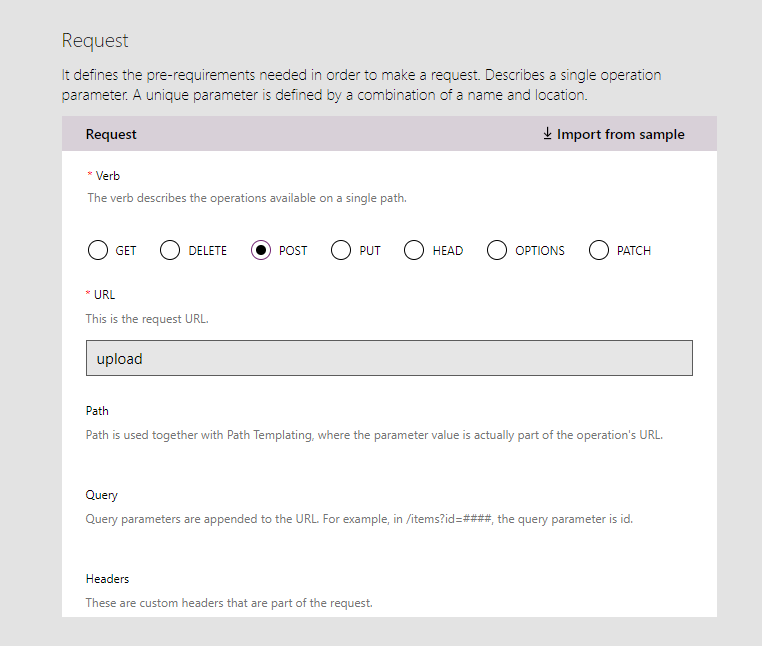The width and height of the screenshot is (762, 646).
Task: Choose the DELETE verb option
Action: pyautogui.click(x=170, y=250)
